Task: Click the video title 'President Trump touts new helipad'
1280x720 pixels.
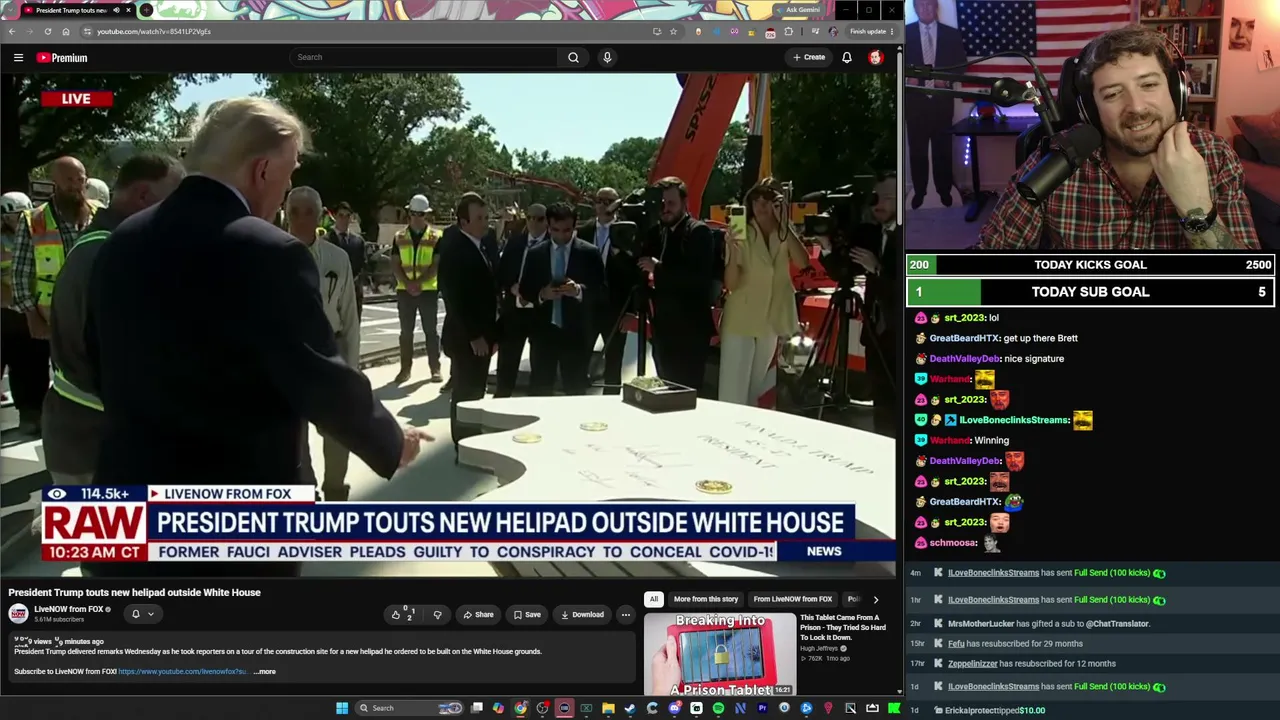Action: point(134,592)
